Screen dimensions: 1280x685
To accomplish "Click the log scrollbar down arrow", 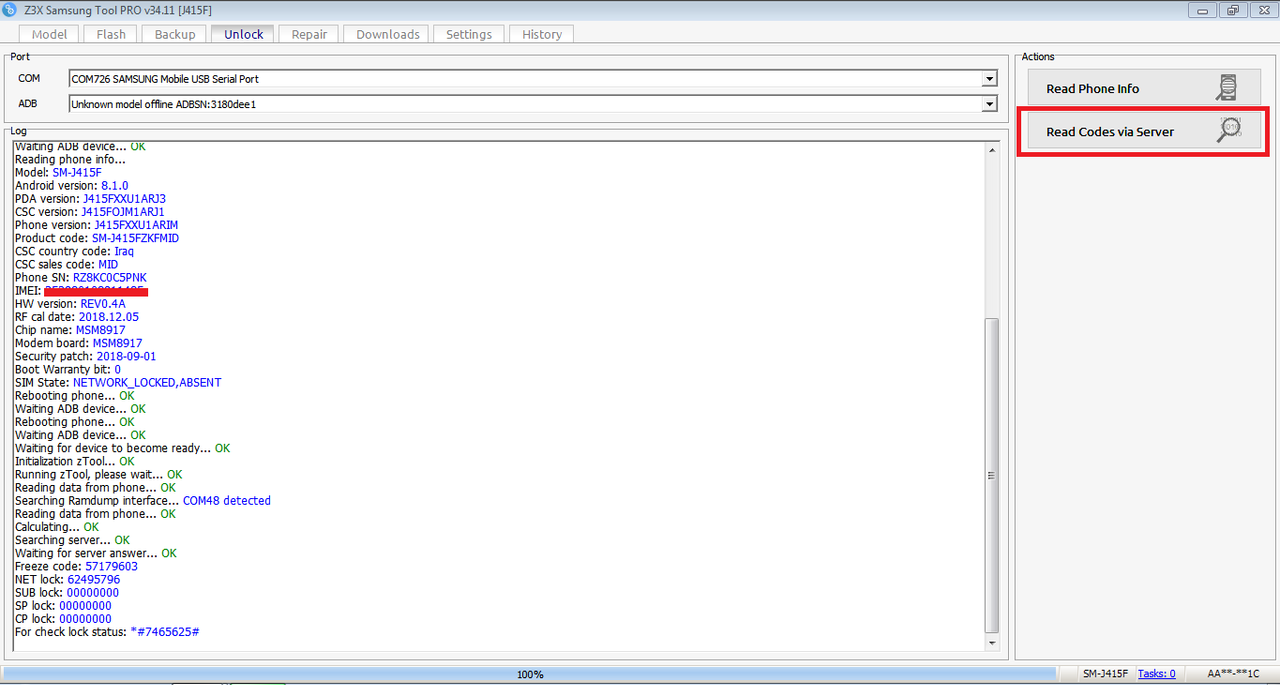I will pos(991,644).
